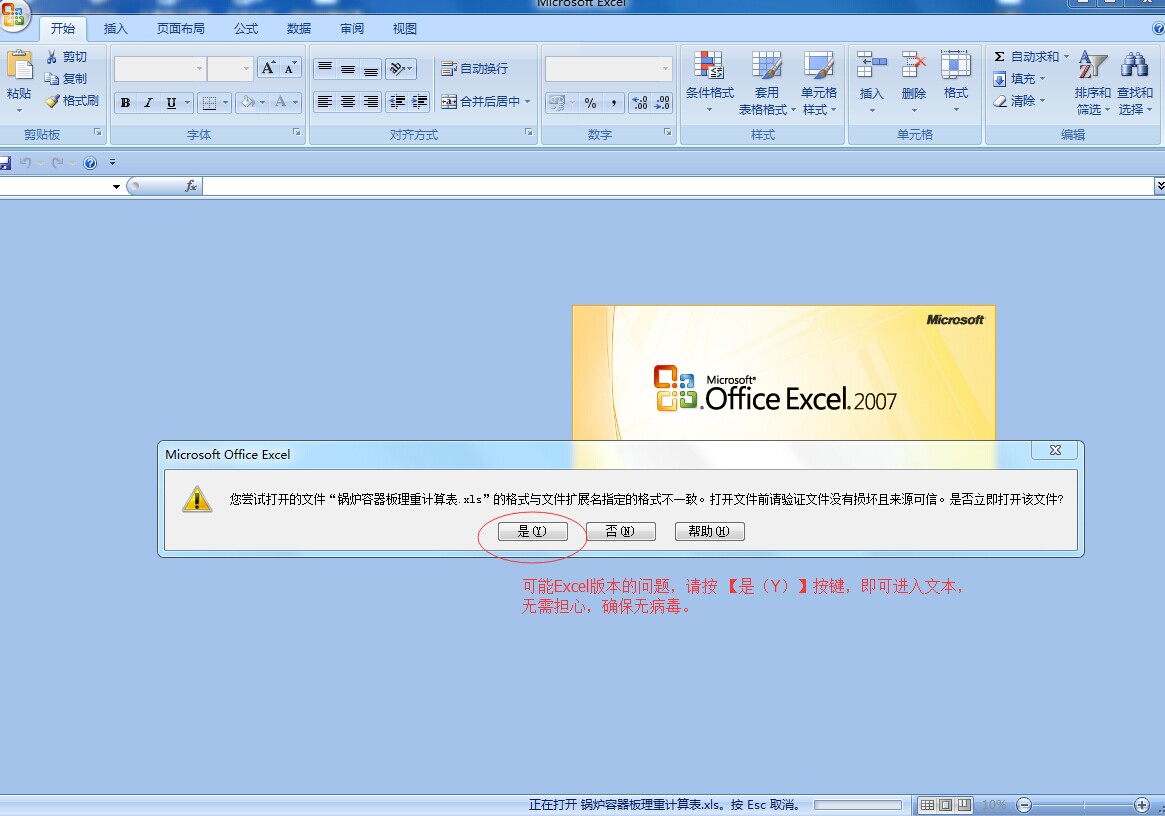Choose 否(N) in the warning dialog
Screen dimensions: 1165x816
click(x=620, y=532)
